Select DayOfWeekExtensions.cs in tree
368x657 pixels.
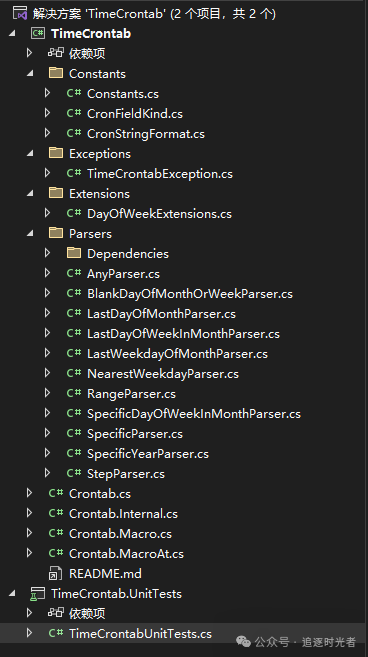click(x=159, y=214)
